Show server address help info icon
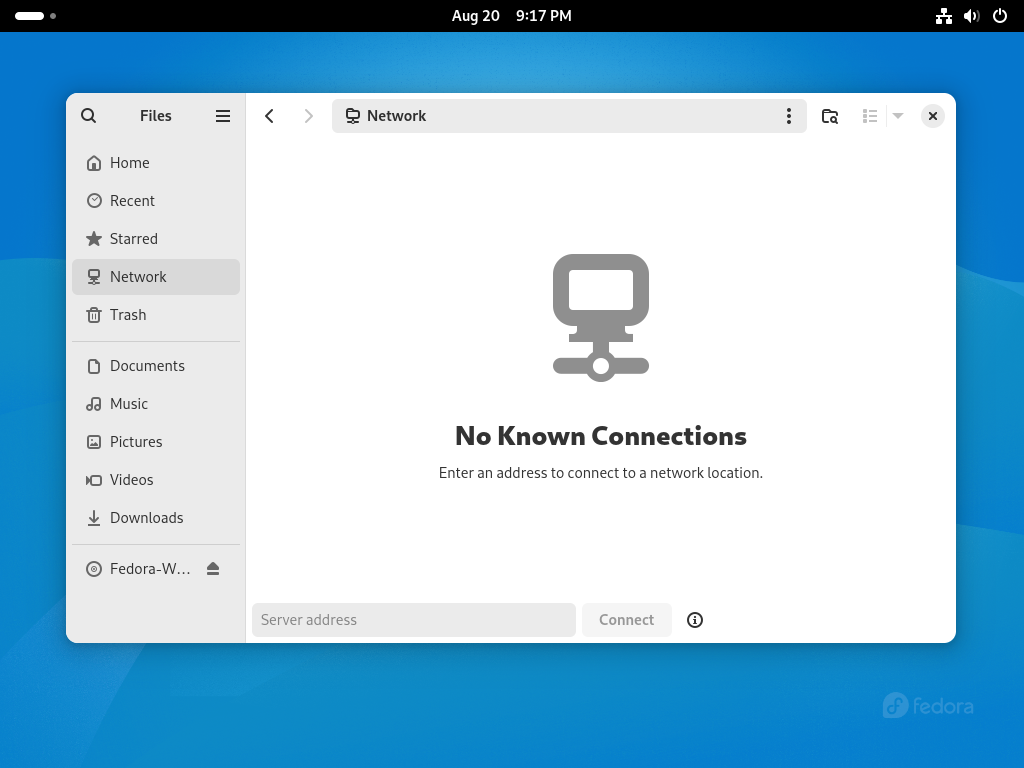 695,620
